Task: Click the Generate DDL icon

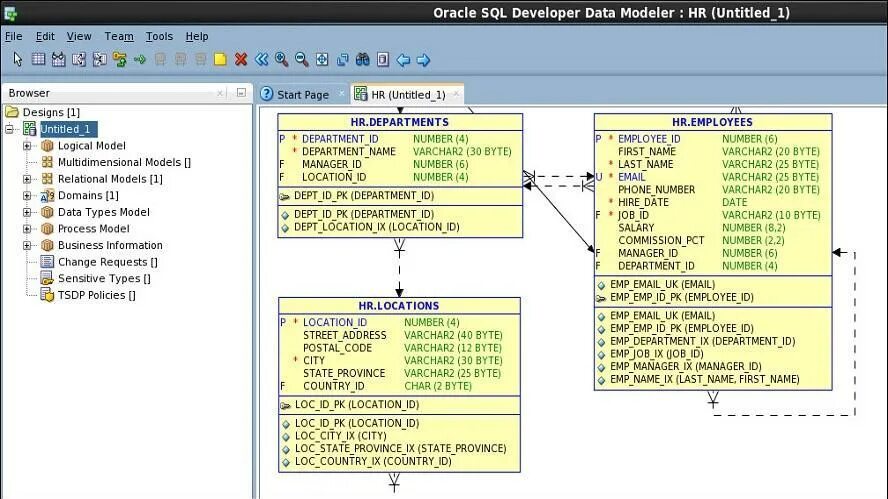Action: [383, 59]
